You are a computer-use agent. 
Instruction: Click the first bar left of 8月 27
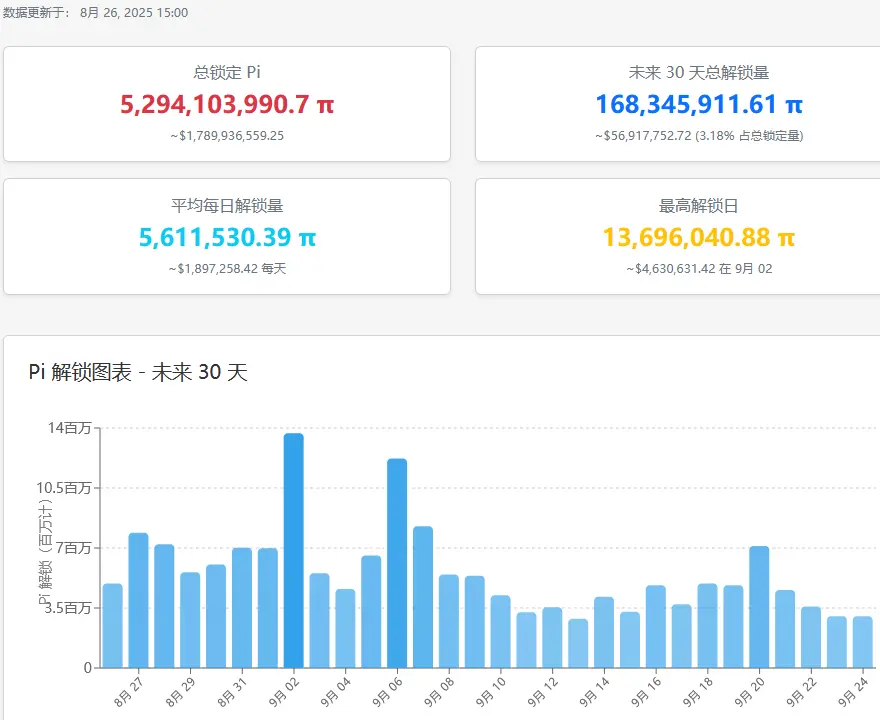tap(113, 626)
